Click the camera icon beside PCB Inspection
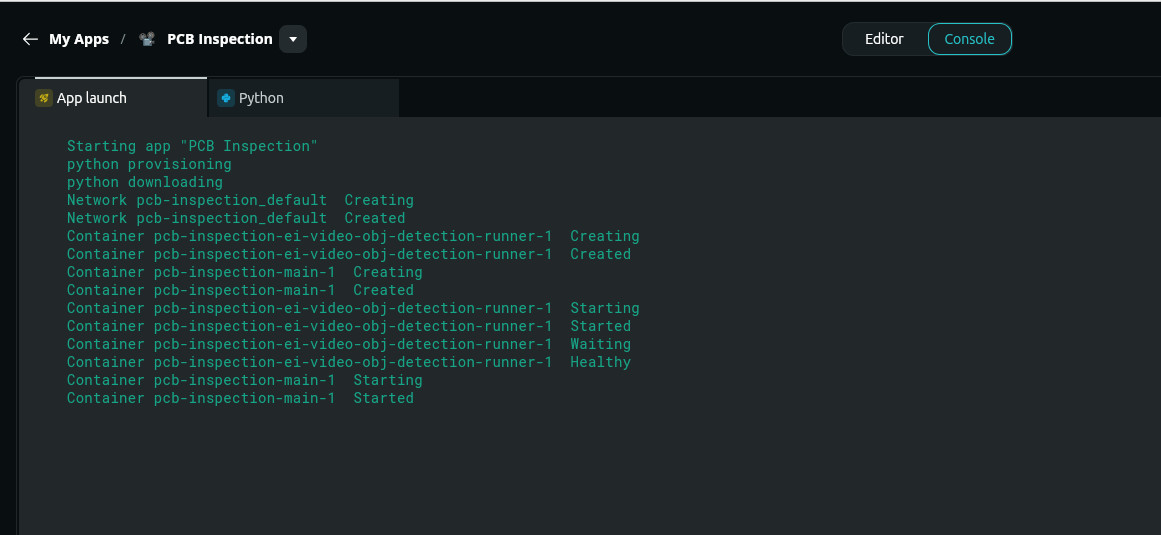This screenshot has width=1161, height=535. coord(147,39)
